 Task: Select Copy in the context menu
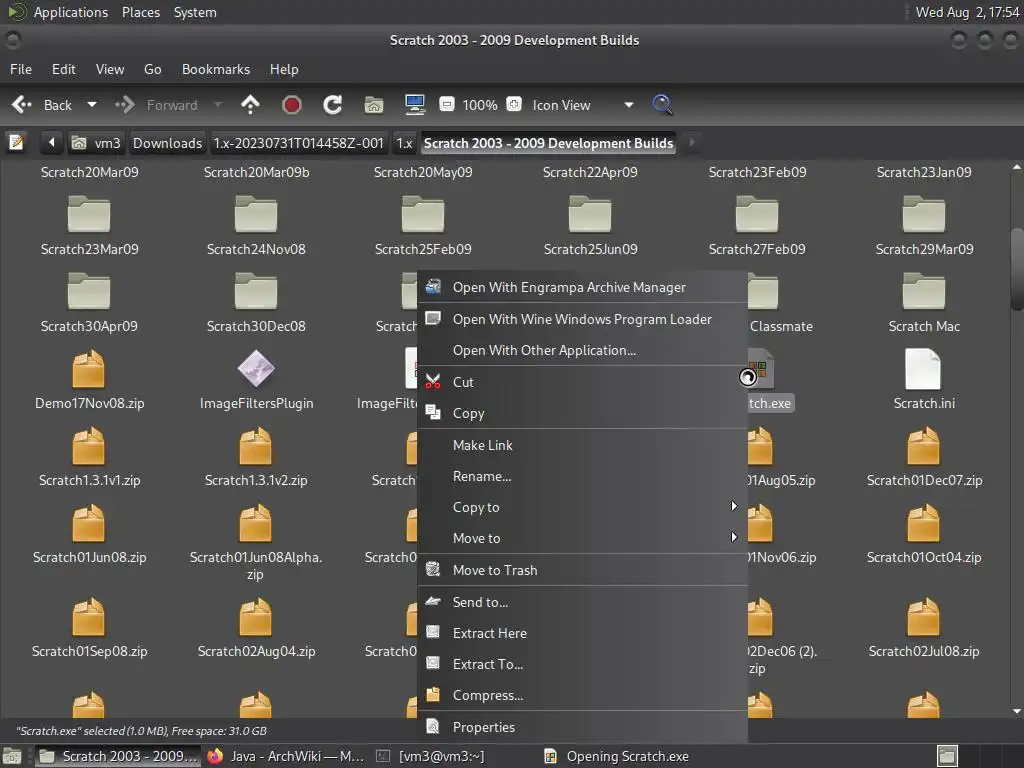click(x=583, y=413)
